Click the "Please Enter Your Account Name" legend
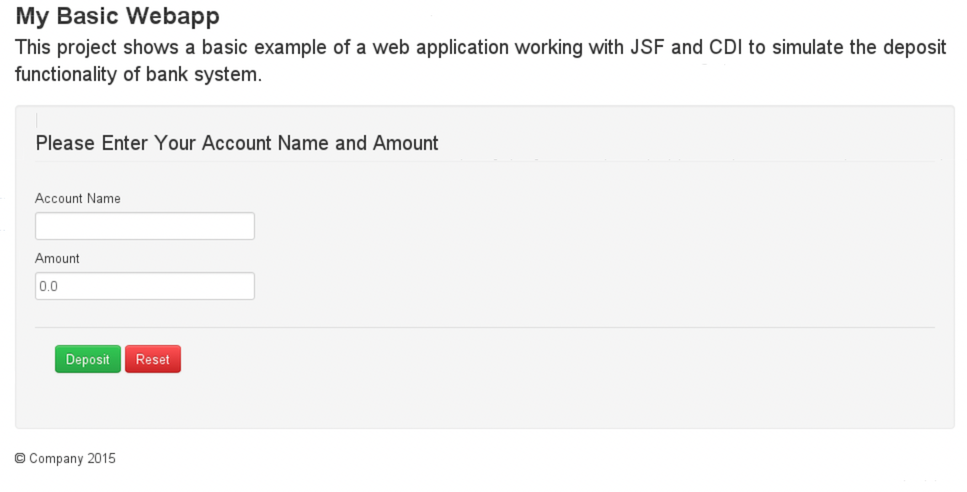The width and height of the screenshot is (967, 492). 237,143
